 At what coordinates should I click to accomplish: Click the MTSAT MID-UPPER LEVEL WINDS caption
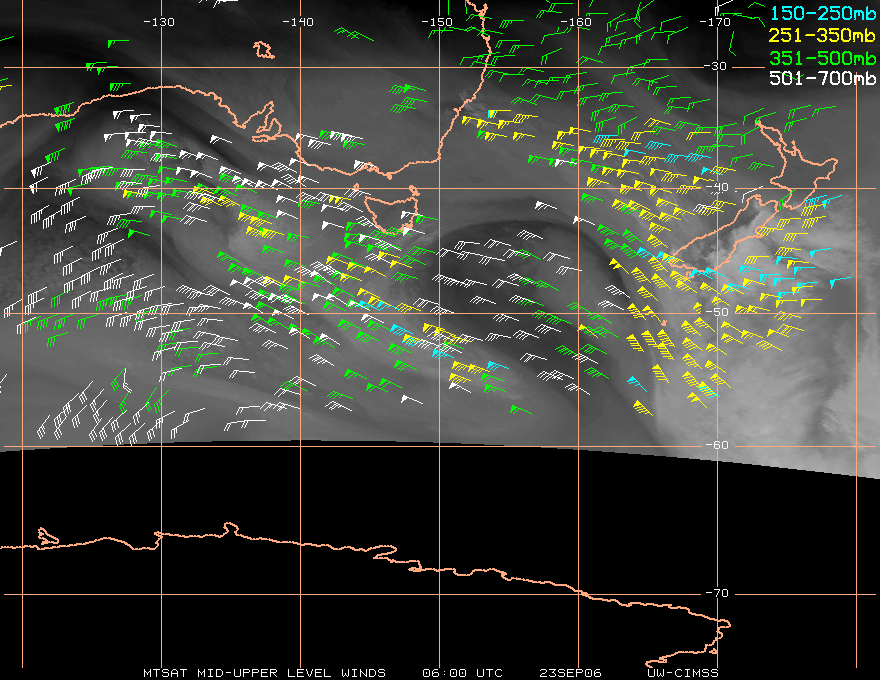(x=264, y=673)
